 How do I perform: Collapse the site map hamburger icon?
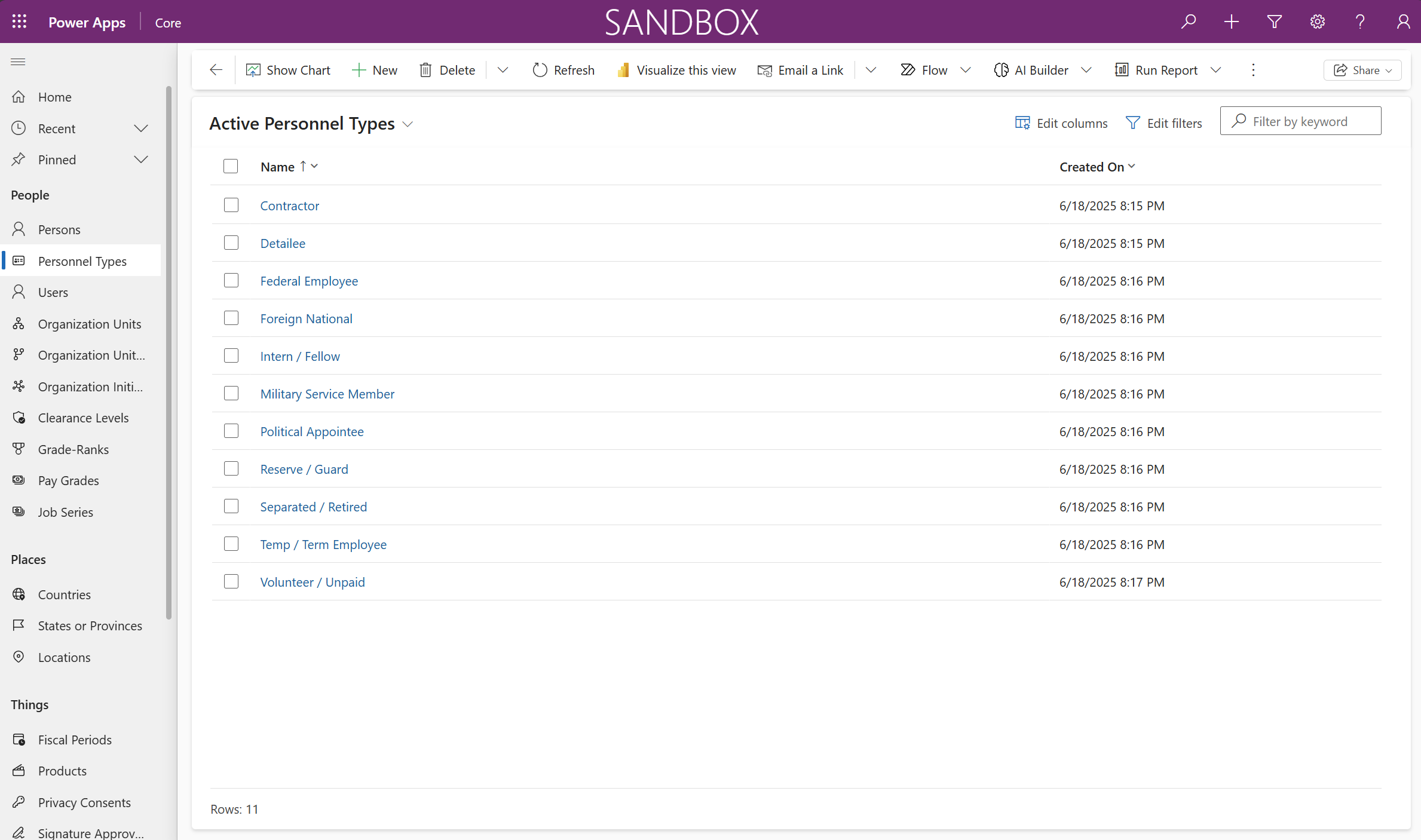point(18,62)
